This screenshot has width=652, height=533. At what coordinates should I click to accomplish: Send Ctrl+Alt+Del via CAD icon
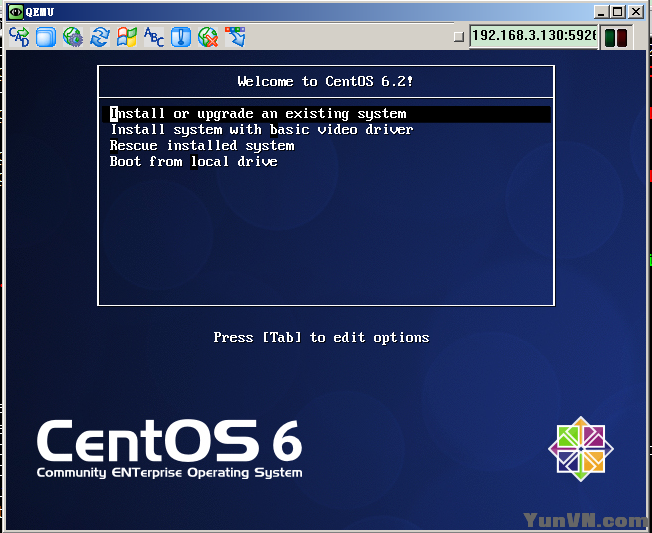click(x=19, y=37)
